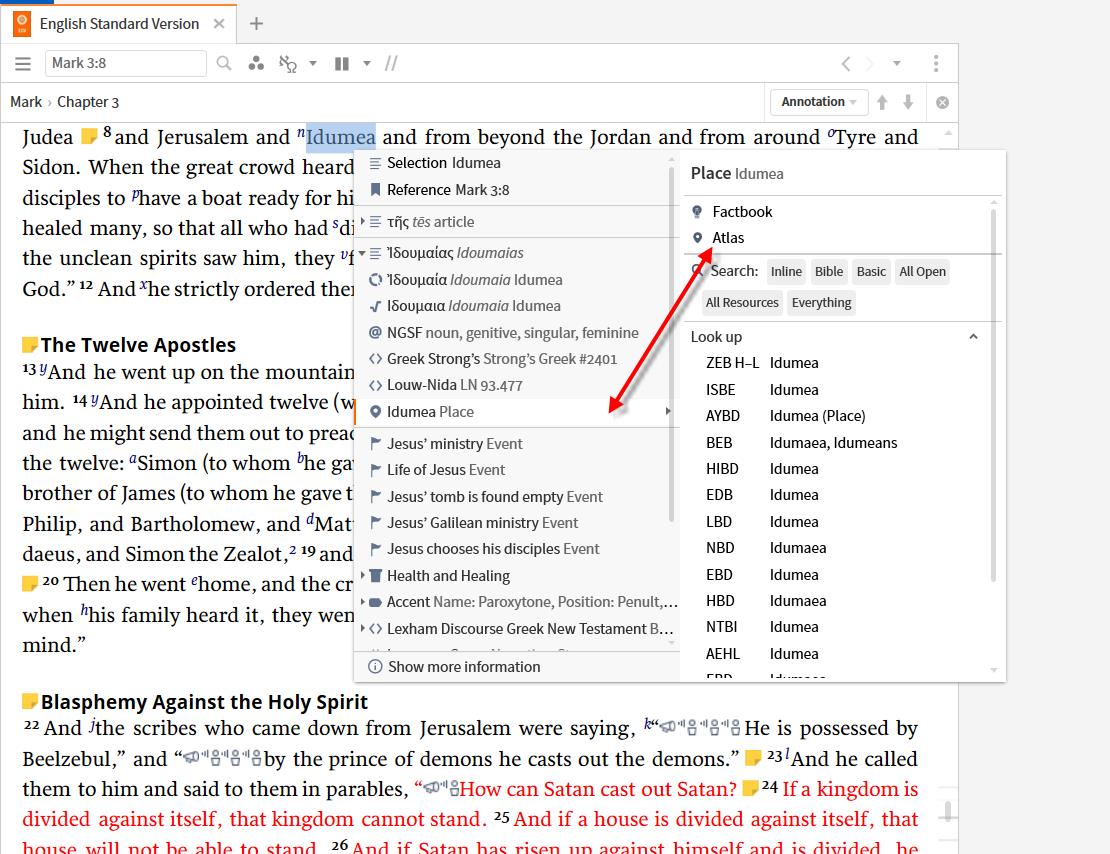
Task: Open interlinear options dropdown arrow
Action: (x=312, y=64)
